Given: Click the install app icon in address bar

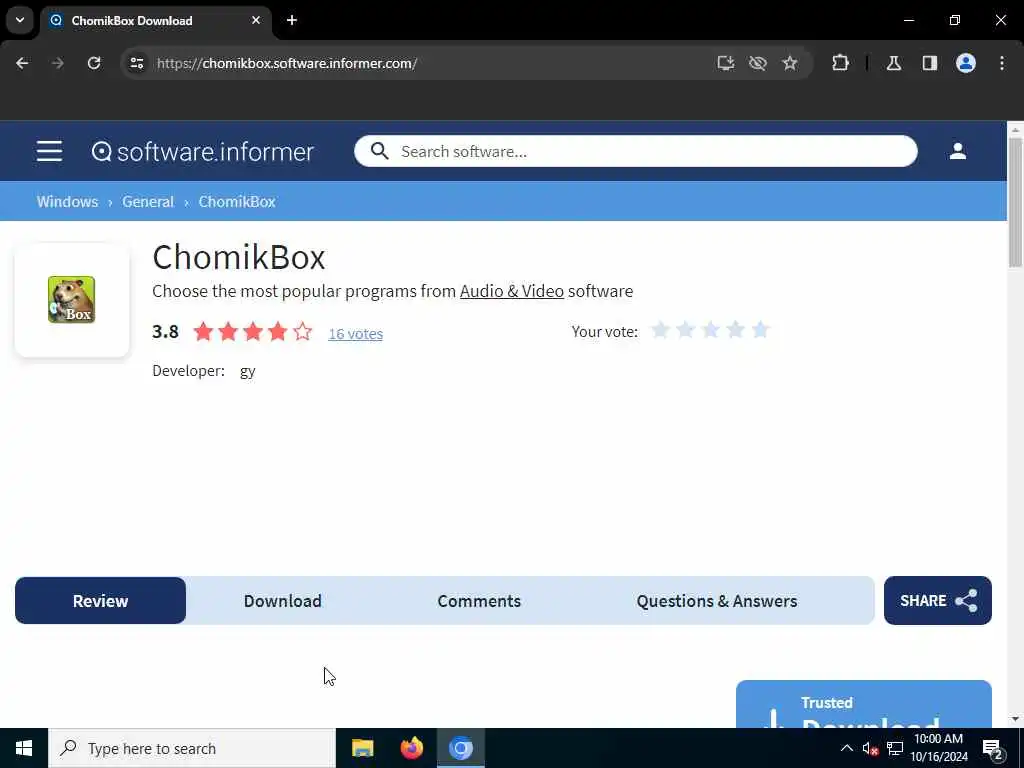Looking at the screenshot, I should [725, 63].
